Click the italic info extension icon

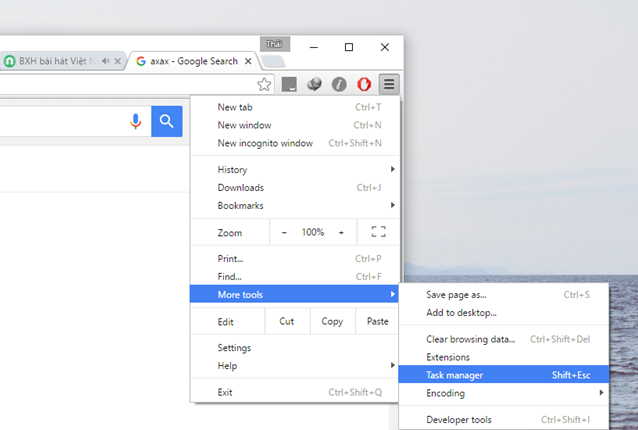coord(339,84)
